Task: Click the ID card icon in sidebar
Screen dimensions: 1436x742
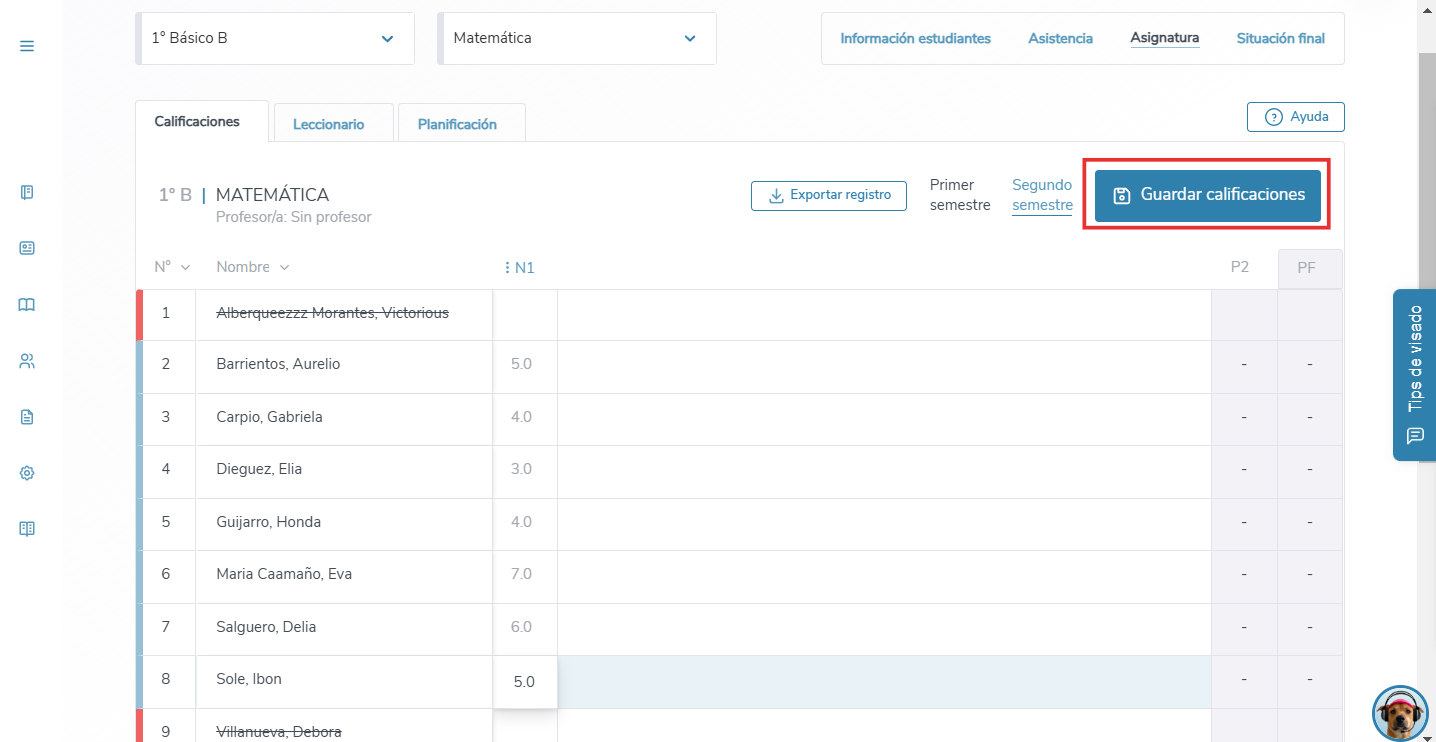Action: pyautogui.click(x=27, y=248)
